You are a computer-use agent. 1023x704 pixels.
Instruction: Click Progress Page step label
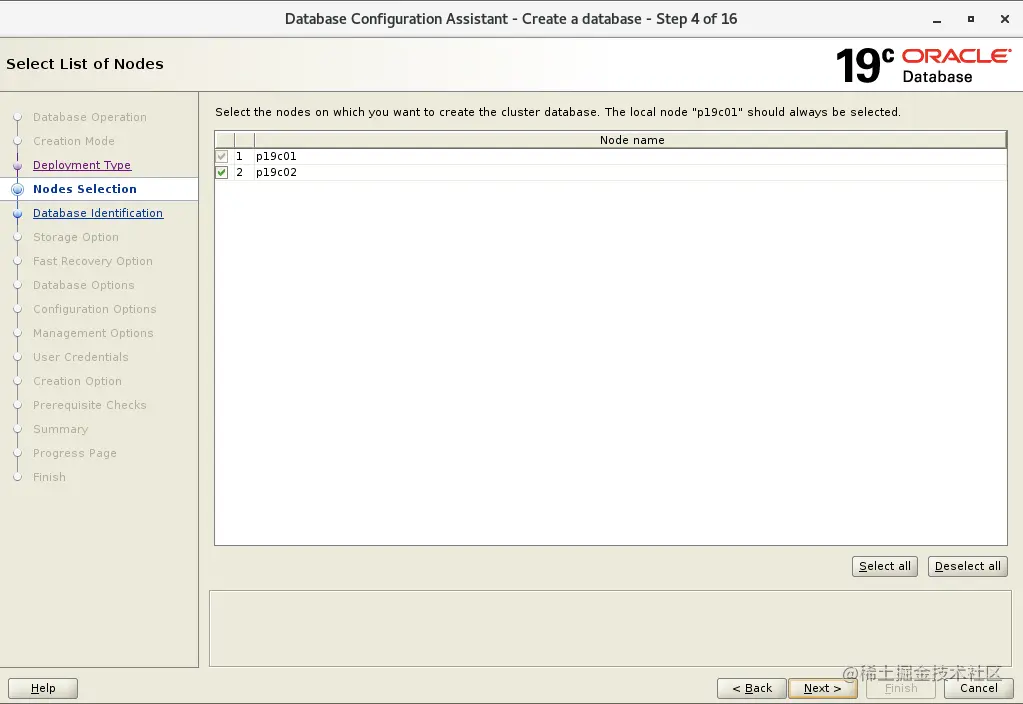pyautogui.click(x=75, y=453)
